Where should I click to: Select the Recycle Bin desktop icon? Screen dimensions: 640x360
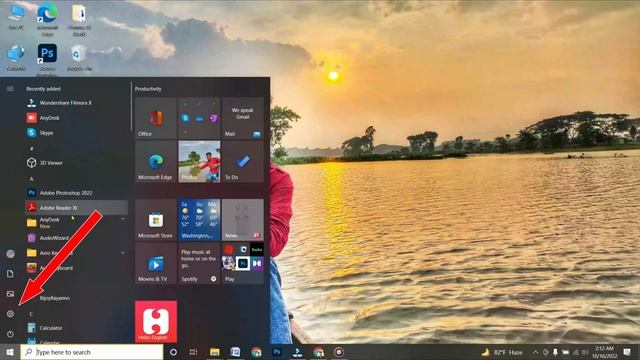click(79, 58)
